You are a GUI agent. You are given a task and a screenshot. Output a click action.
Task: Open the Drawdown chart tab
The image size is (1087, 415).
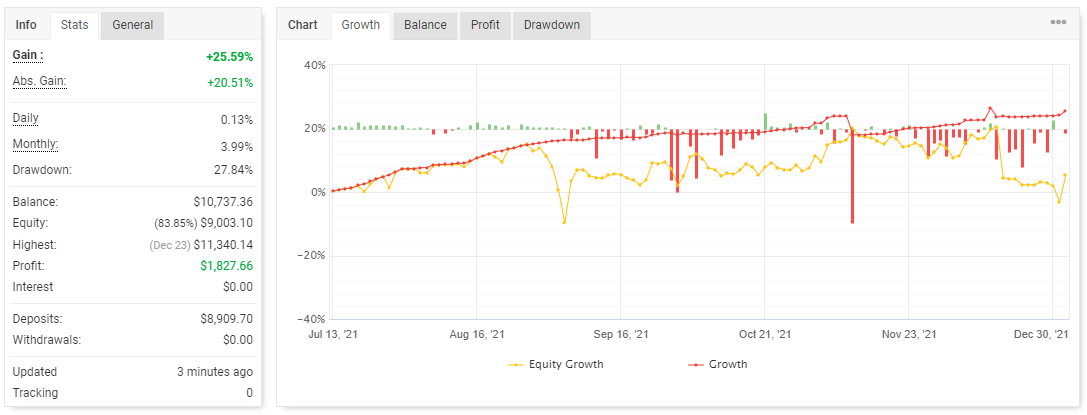pyautogui.click(x=552, y=25)
